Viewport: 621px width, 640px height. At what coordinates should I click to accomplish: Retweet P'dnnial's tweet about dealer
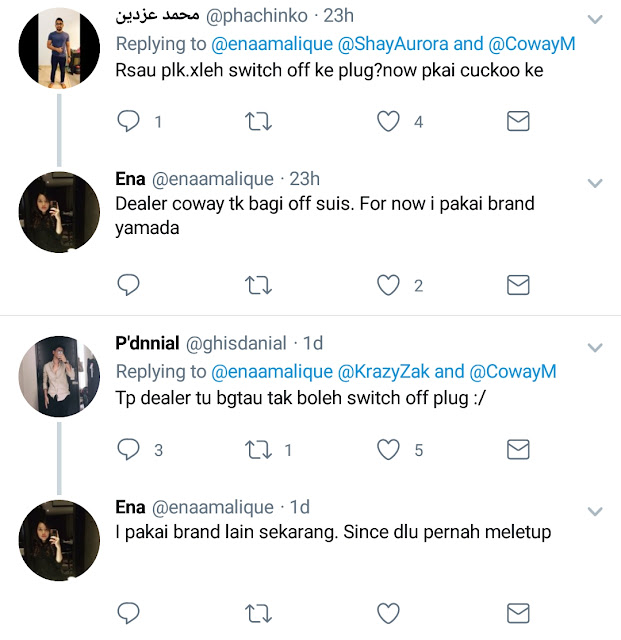258,449
